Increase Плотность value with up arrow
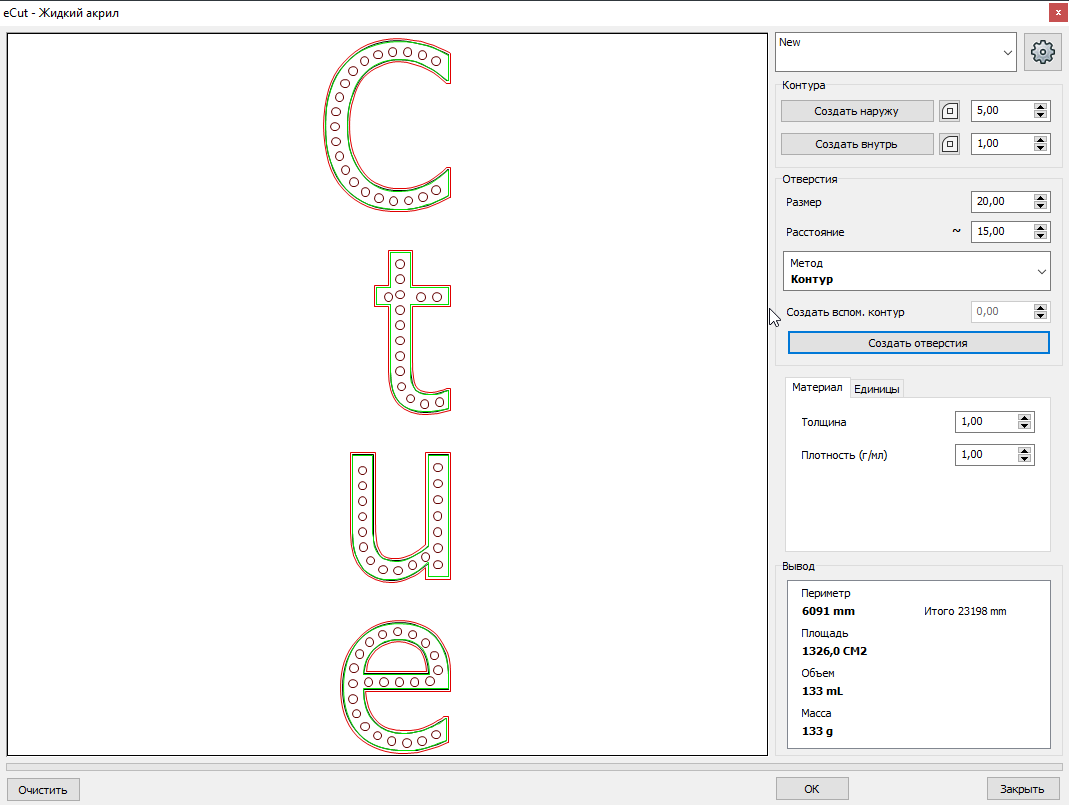 pos(1025,450)
